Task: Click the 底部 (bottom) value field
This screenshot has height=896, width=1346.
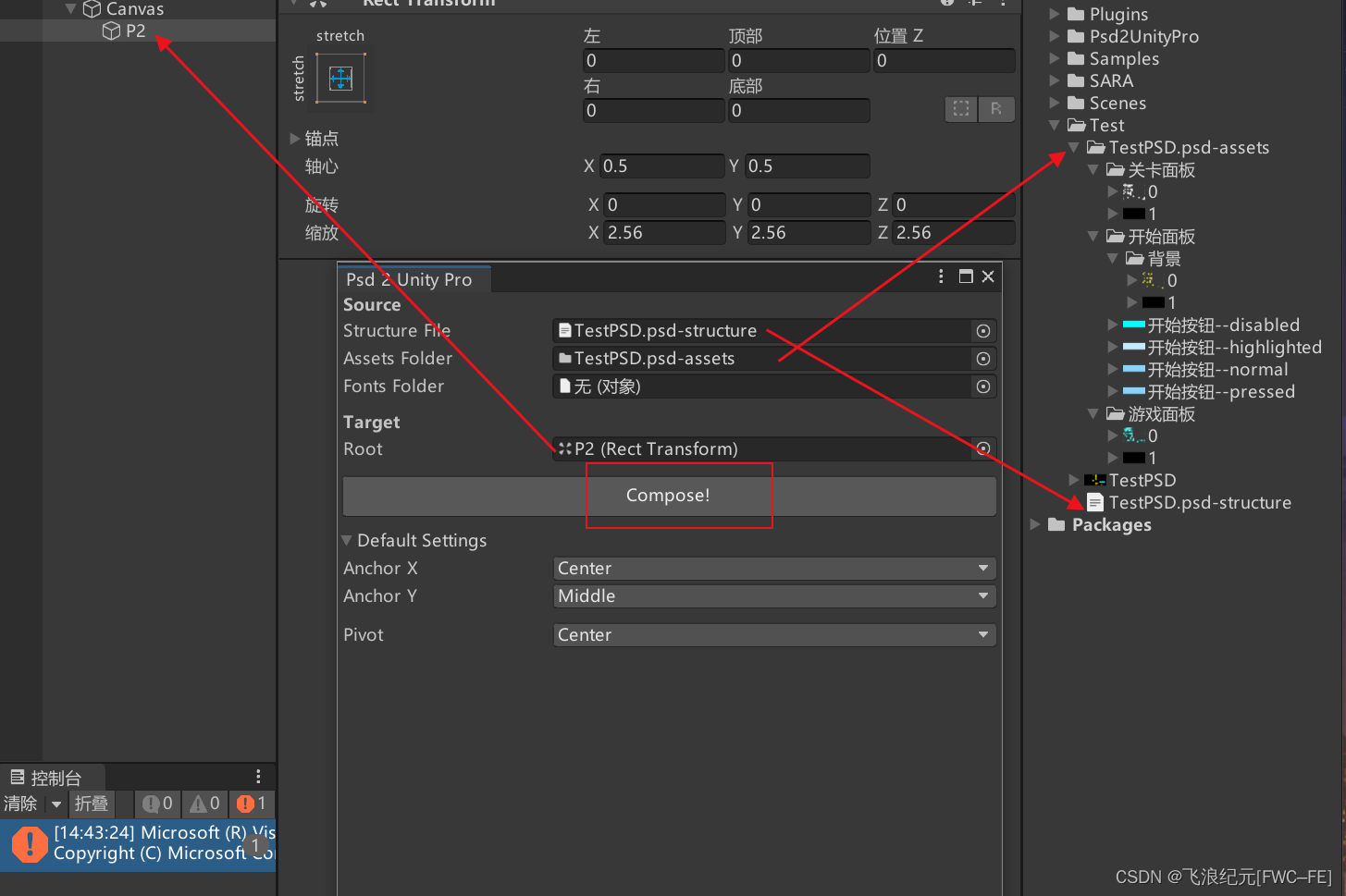Action: (x=799, y=111)
